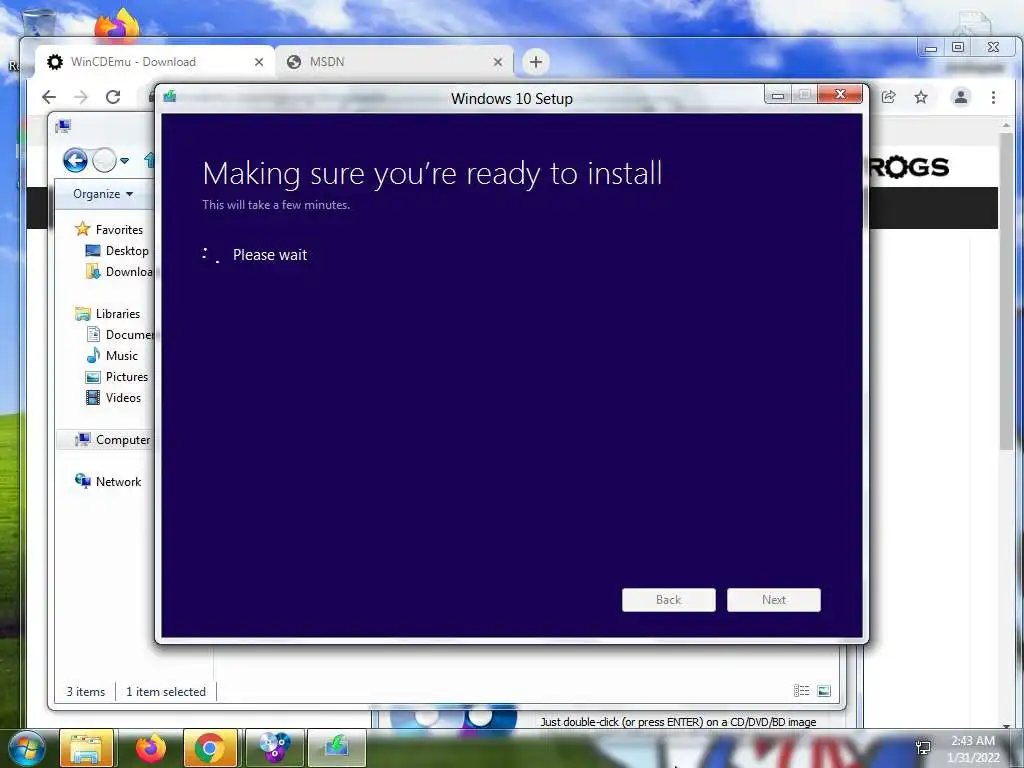Select Desktop in Explorer navigation pane

[x=118, y=251]
